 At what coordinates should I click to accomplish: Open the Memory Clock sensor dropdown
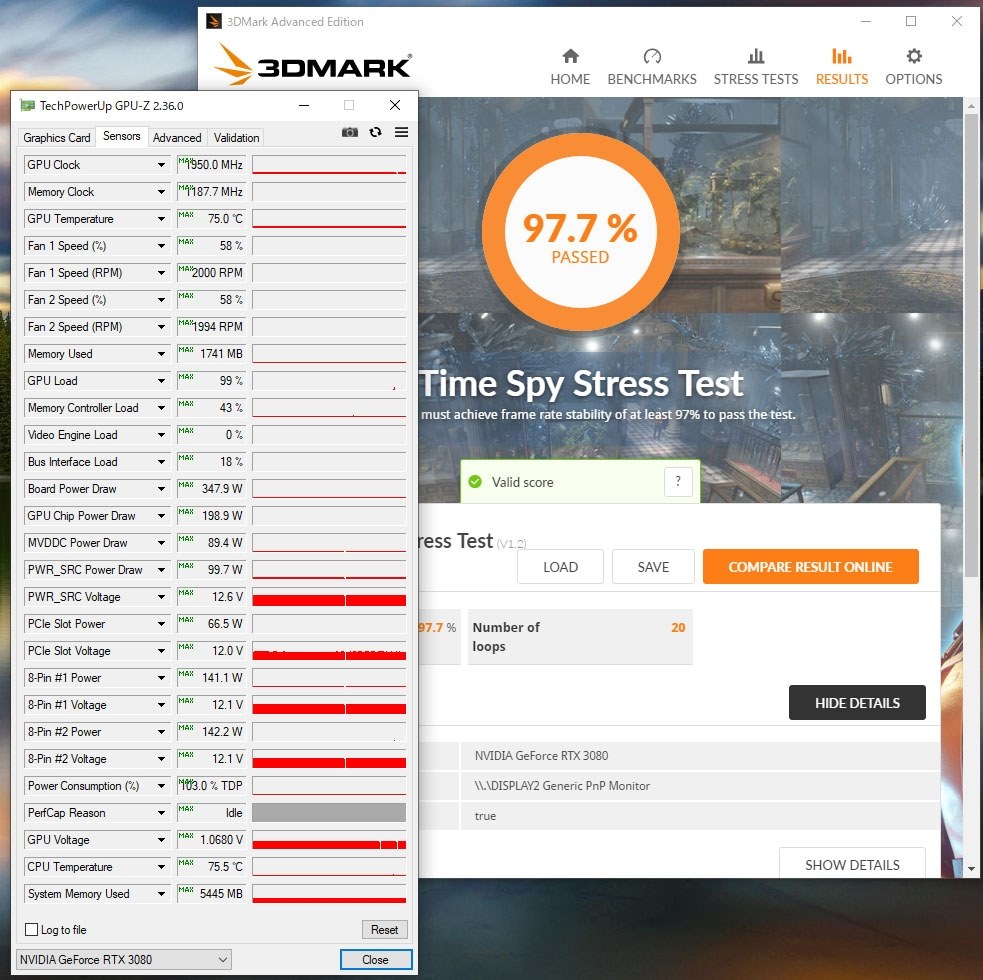161,192
